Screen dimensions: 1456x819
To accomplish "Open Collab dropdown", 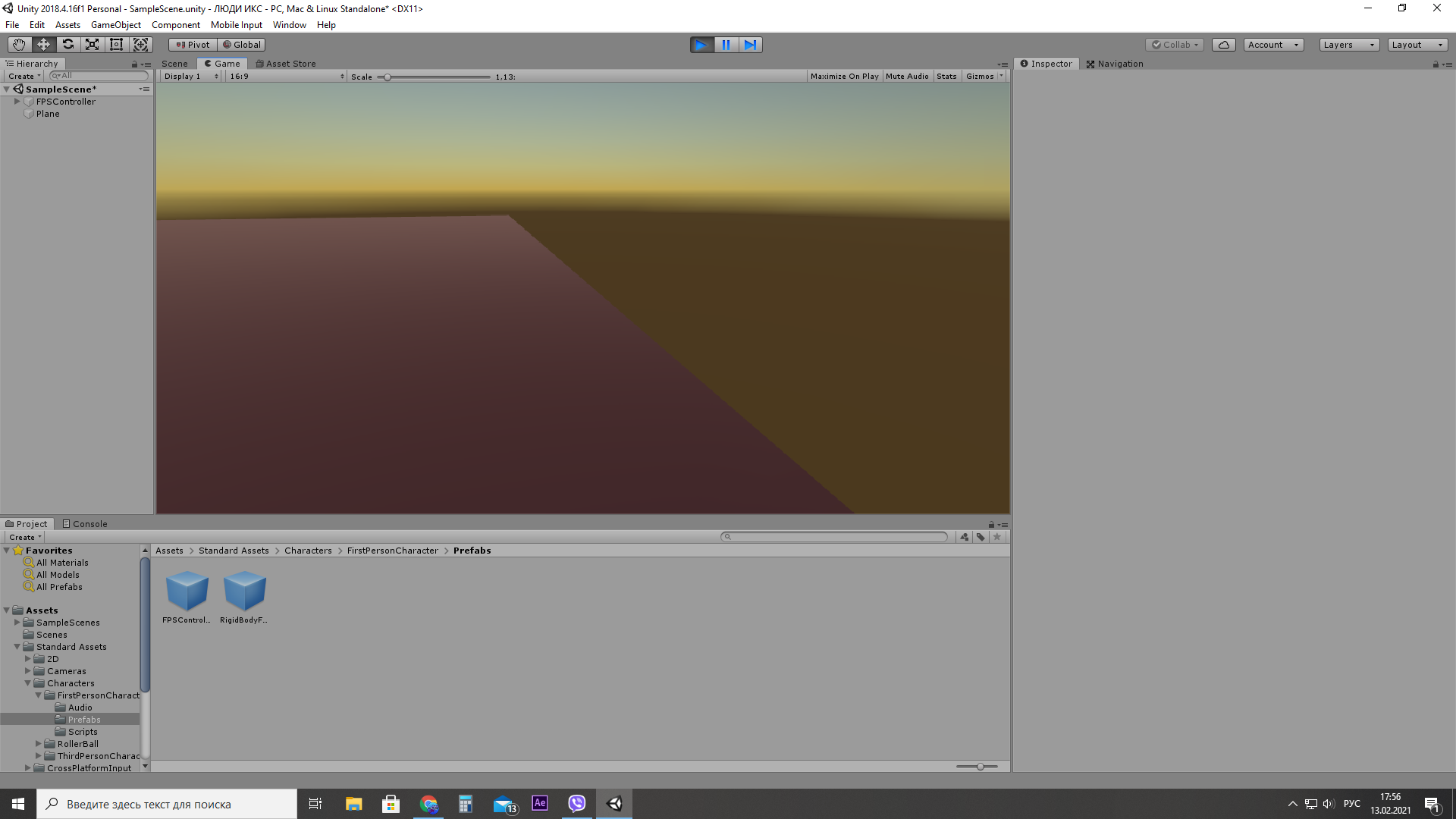I will pyautogui.click(x=1175, y=45).
